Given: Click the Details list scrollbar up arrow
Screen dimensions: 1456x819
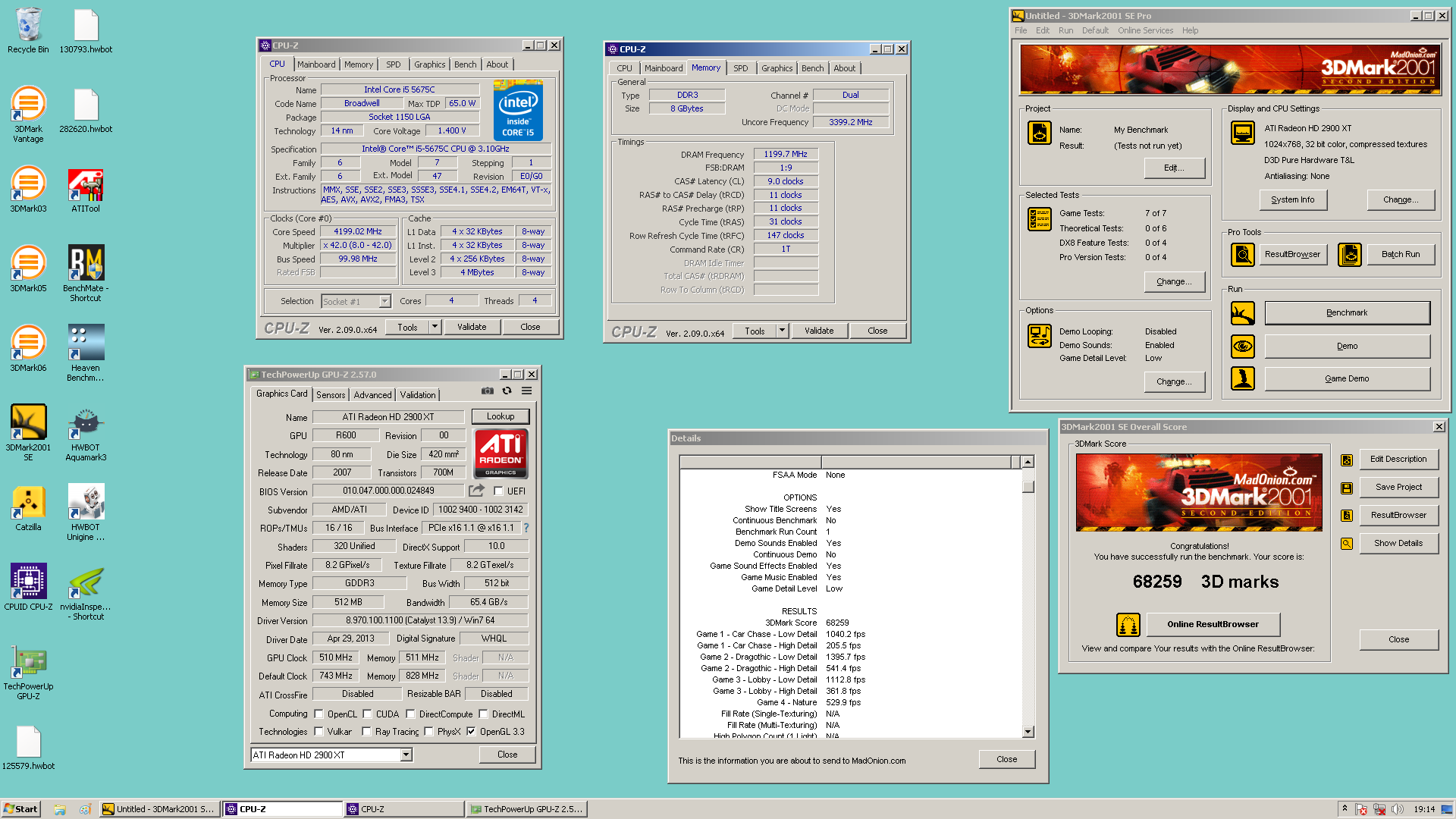Looking at the screenshot, I should click(x=1028, y=462).
